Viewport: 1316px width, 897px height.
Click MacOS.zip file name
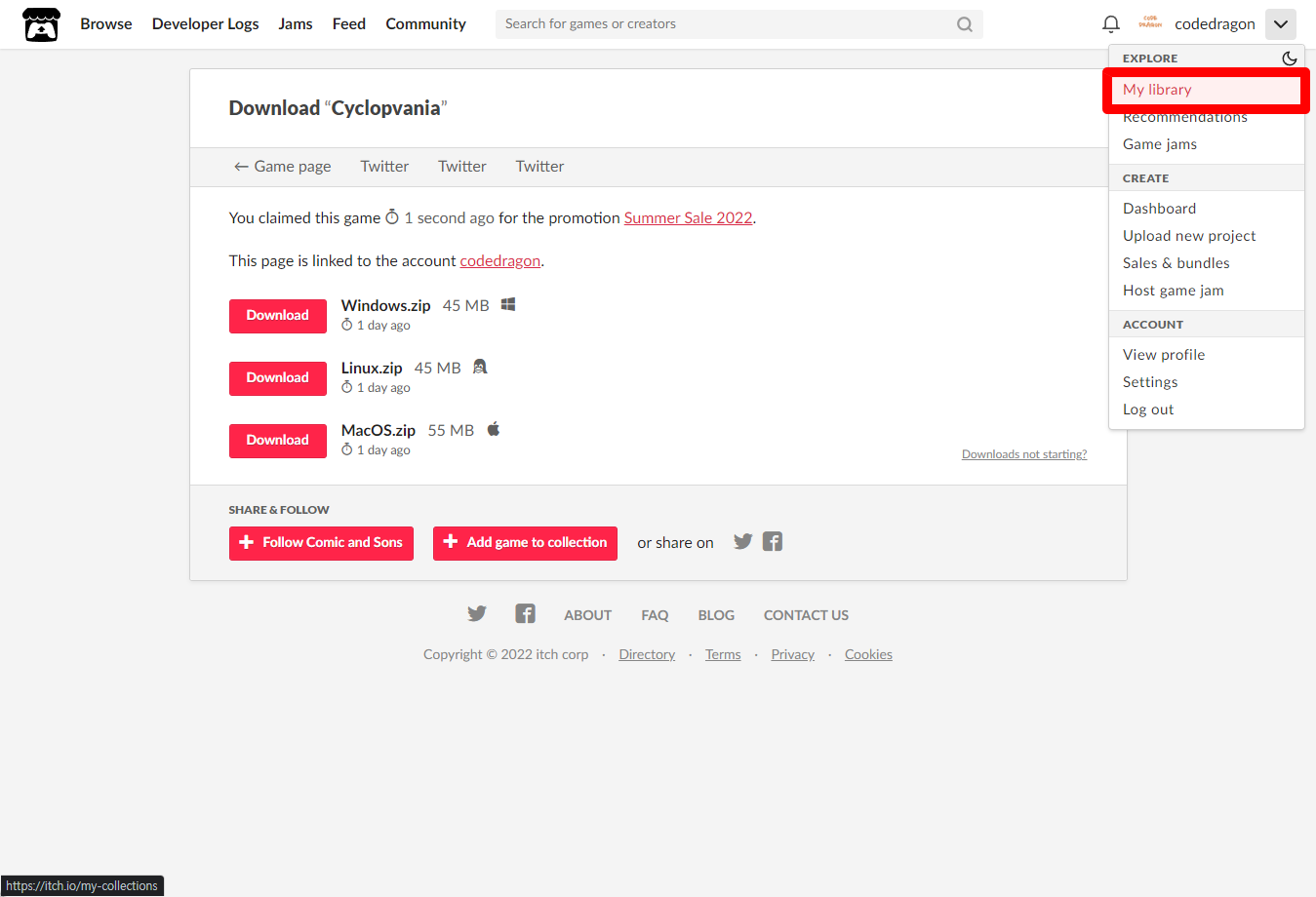click(x=379, y=431)
